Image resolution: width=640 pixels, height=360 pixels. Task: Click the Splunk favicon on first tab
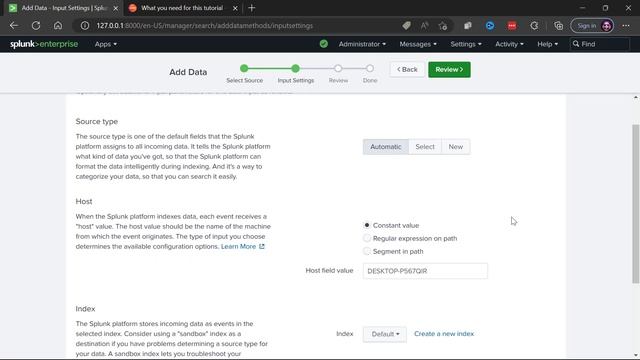(x=13, y=8)
